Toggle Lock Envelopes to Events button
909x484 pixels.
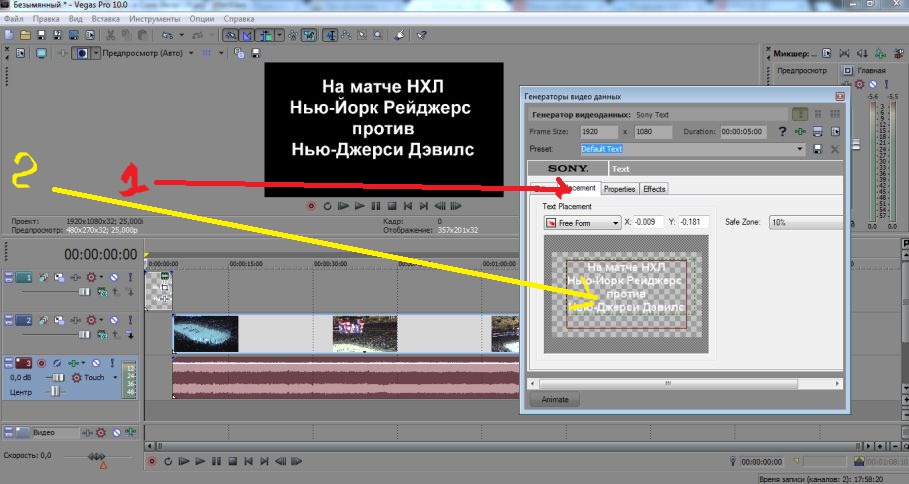coord(293,35)
